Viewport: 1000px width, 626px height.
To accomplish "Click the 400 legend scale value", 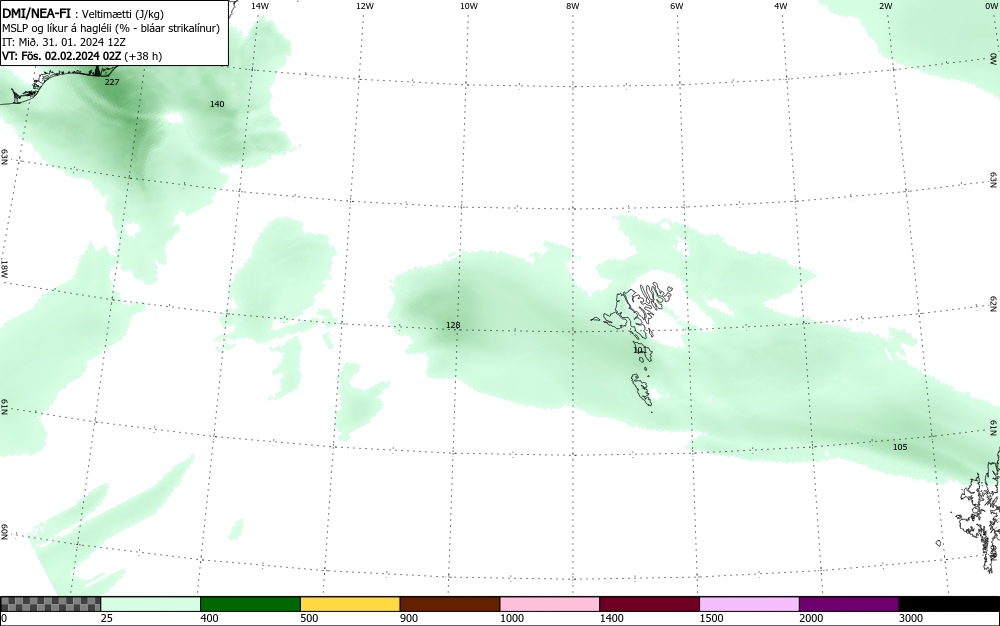I will click(209, 618).
